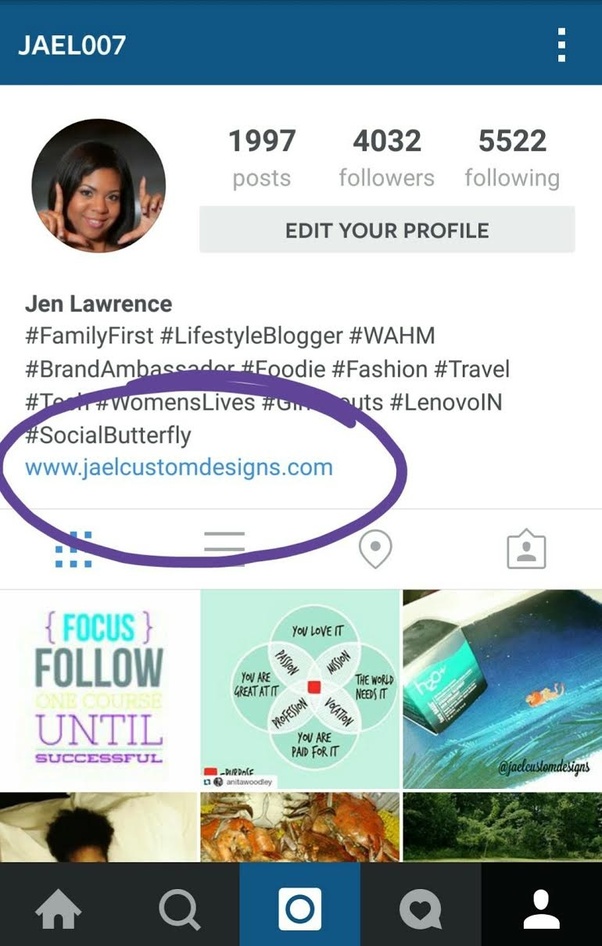Open the crab seafood photo post
This screenshot has width=602, height=946.
(300, 827)
